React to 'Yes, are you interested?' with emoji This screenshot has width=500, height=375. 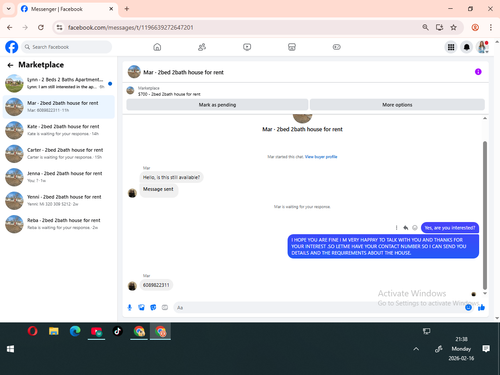pyautogui.click(x=415, y=228)
